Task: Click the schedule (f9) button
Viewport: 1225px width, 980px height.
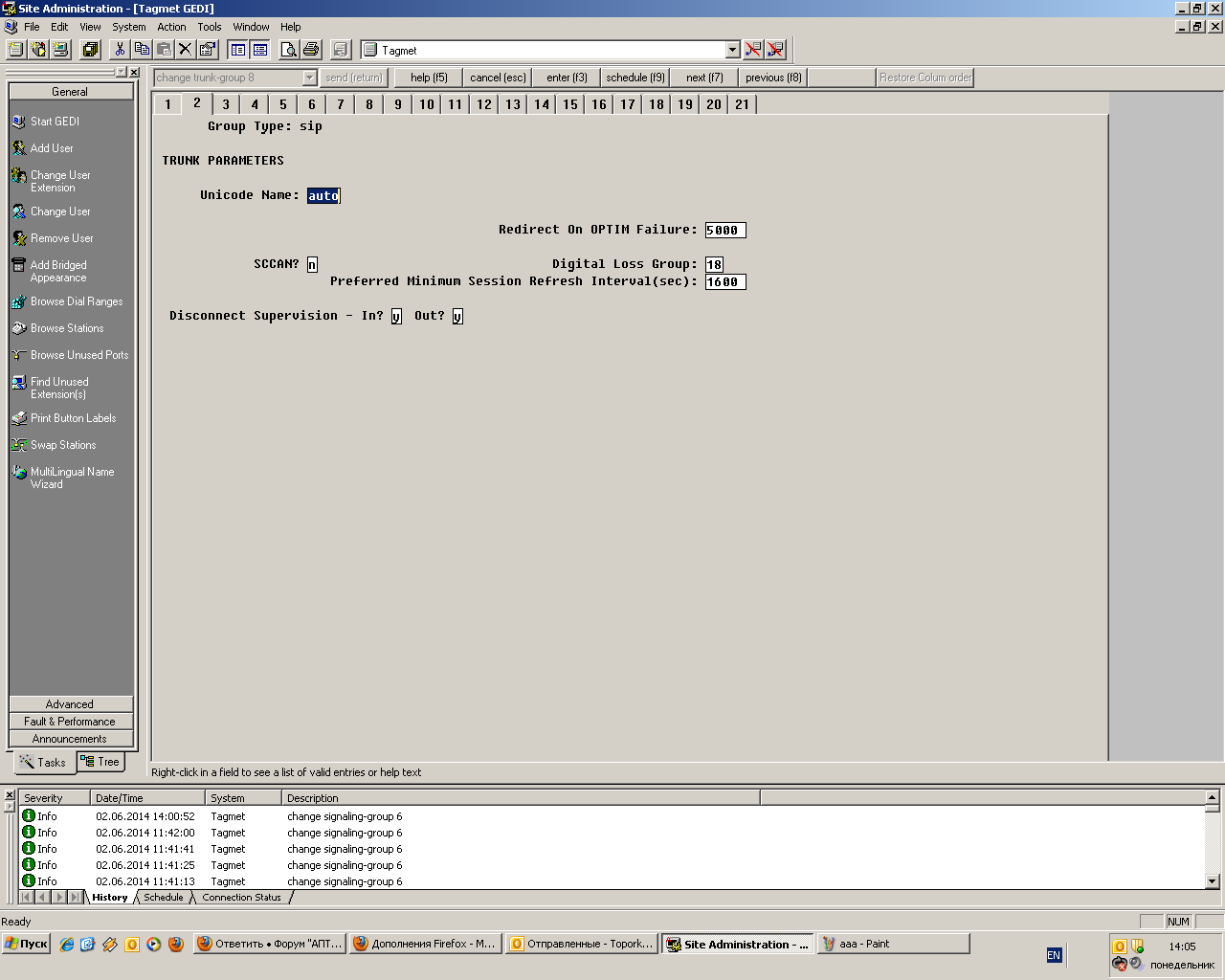Action: (x=635, y=78)
